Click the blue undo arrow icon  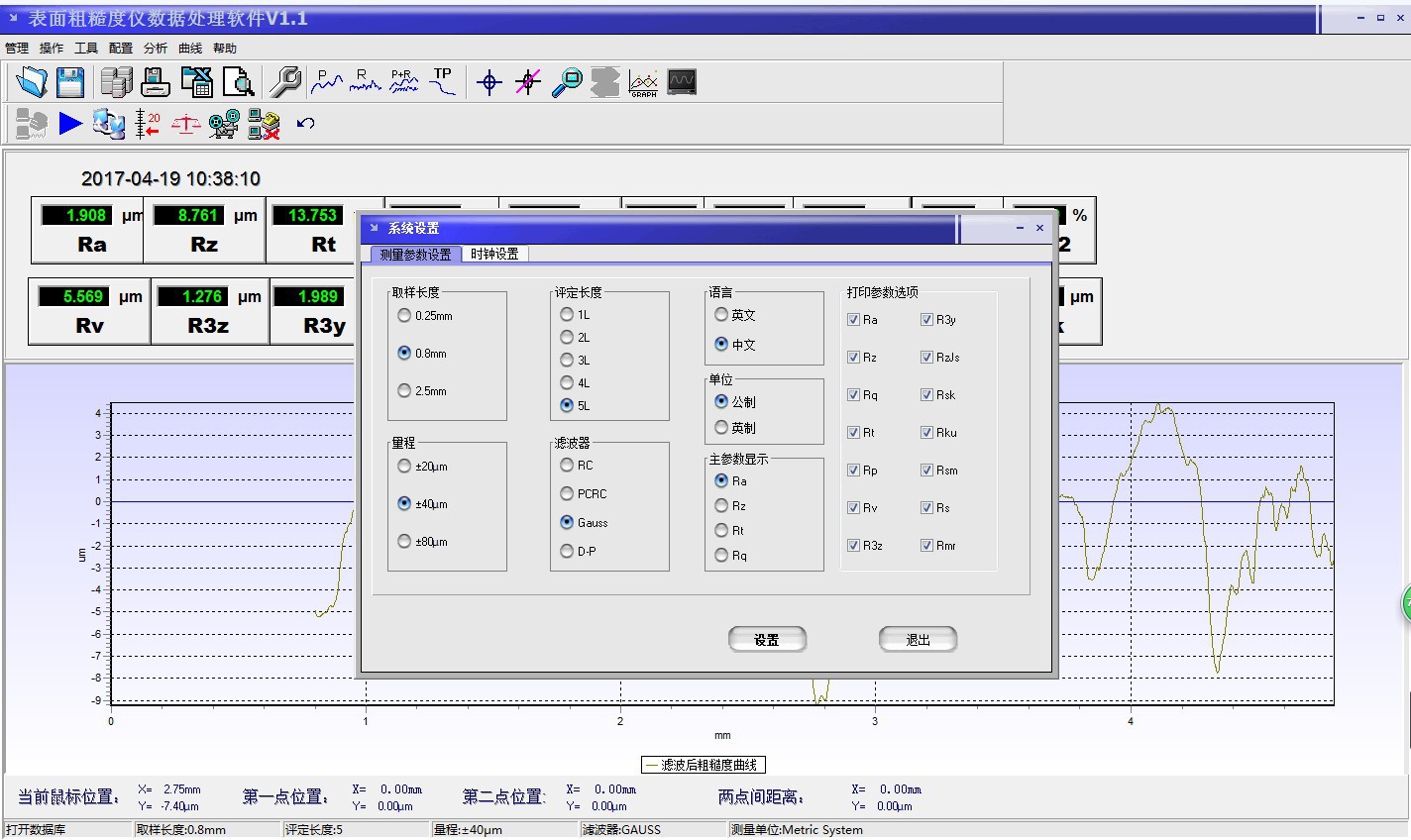(305, 124)
